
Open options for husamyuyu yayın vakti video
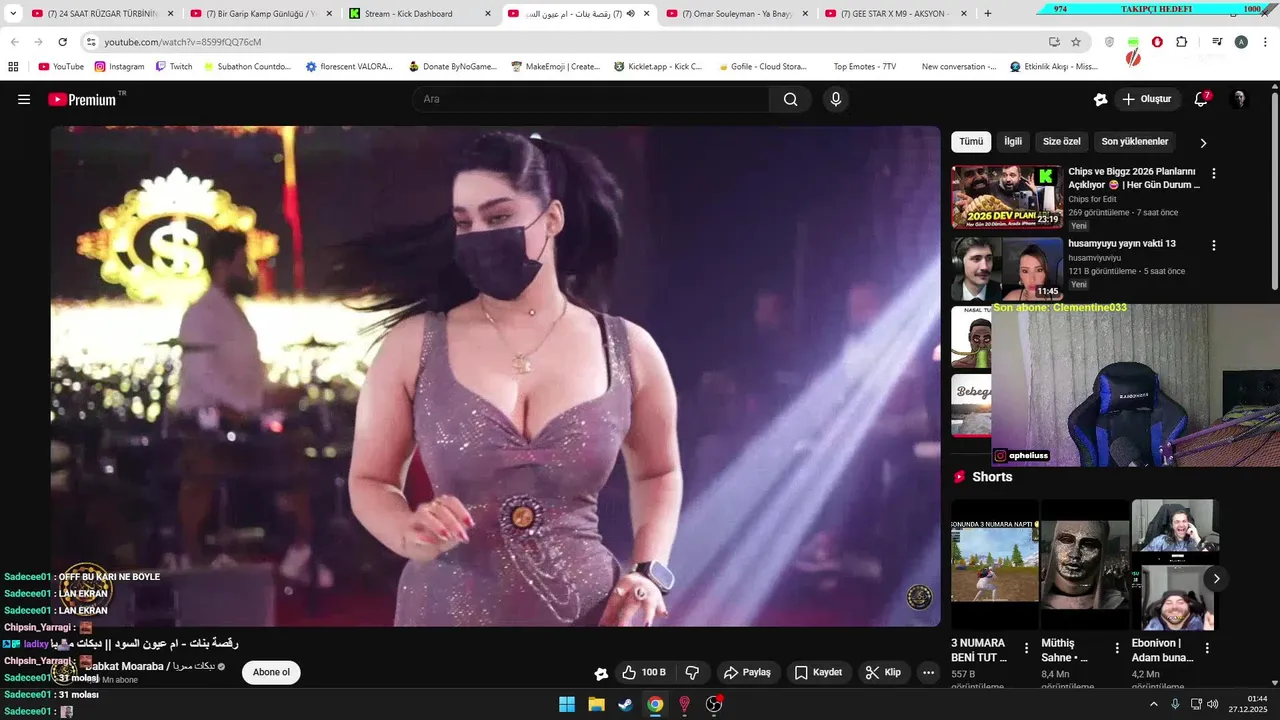point(1214,245)
